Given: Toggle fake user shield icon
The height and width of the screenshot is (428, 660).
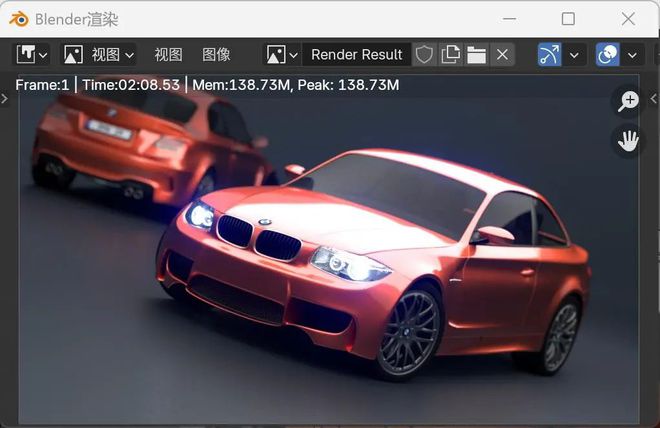Looking at the screenshot, I should point(424,55).
